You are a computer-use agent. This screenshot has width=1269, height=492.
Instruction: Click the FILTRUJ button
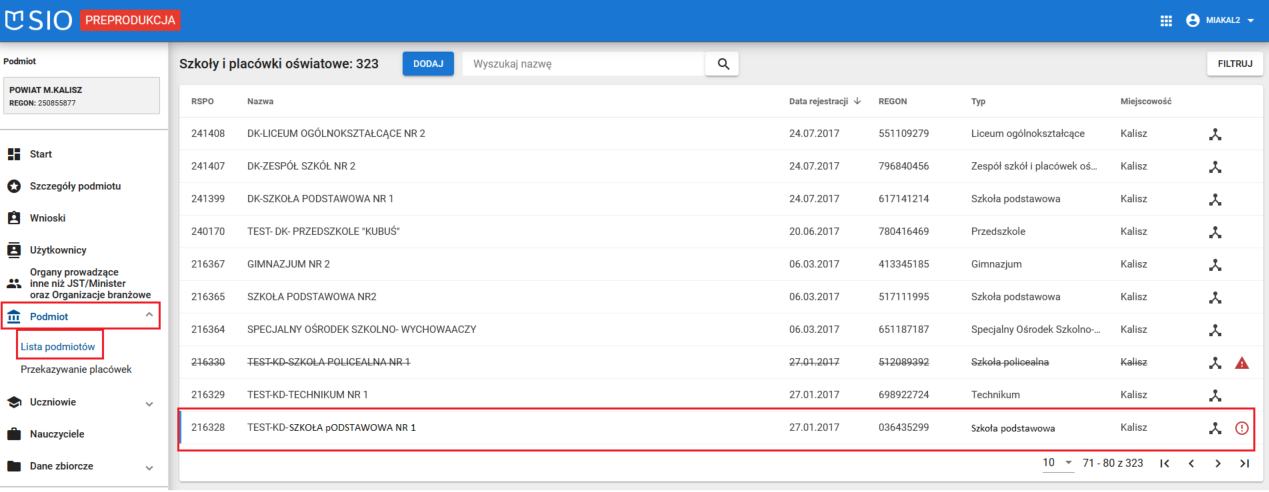coord(1235,63)
